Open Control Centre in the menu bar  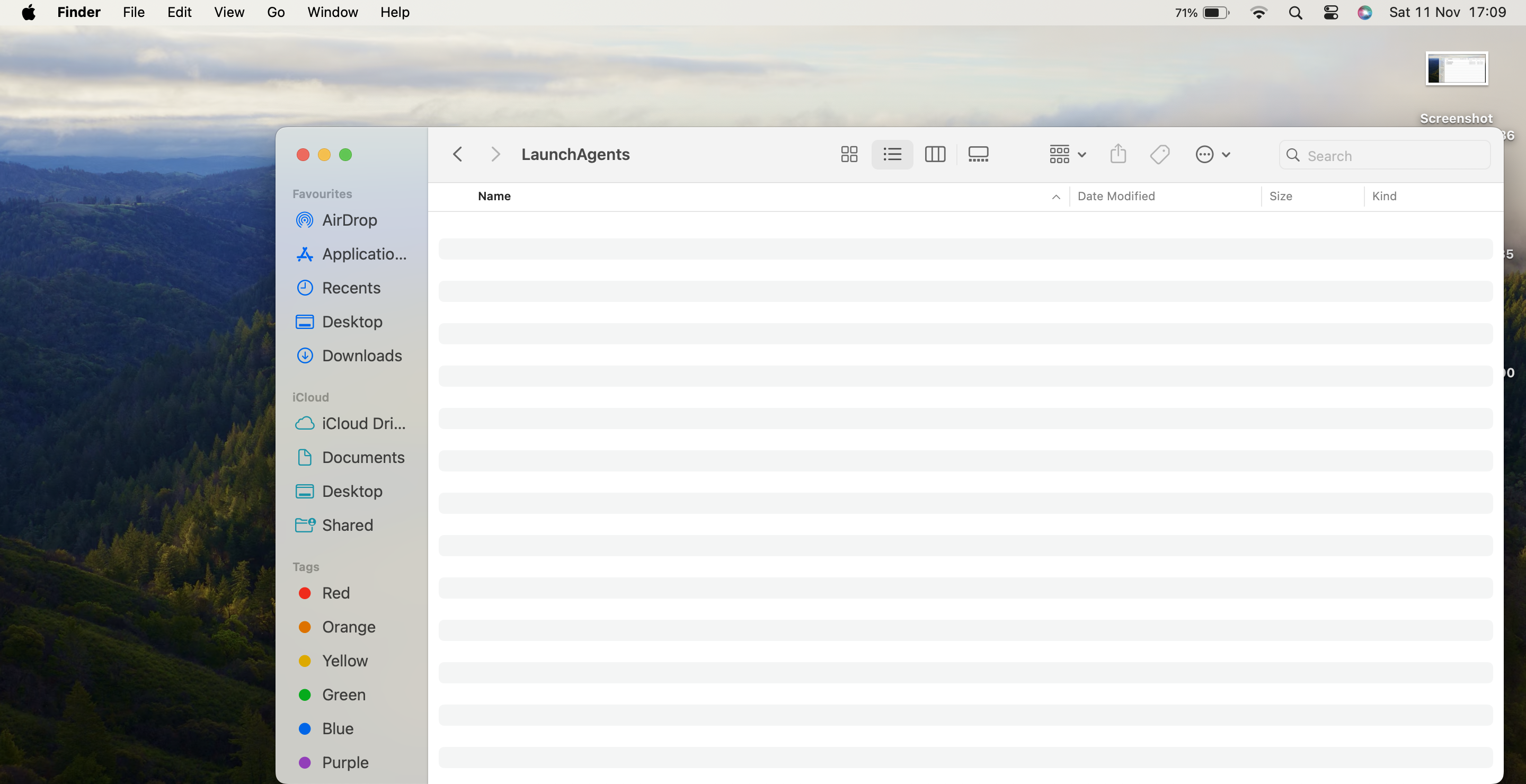point(1330,12)
